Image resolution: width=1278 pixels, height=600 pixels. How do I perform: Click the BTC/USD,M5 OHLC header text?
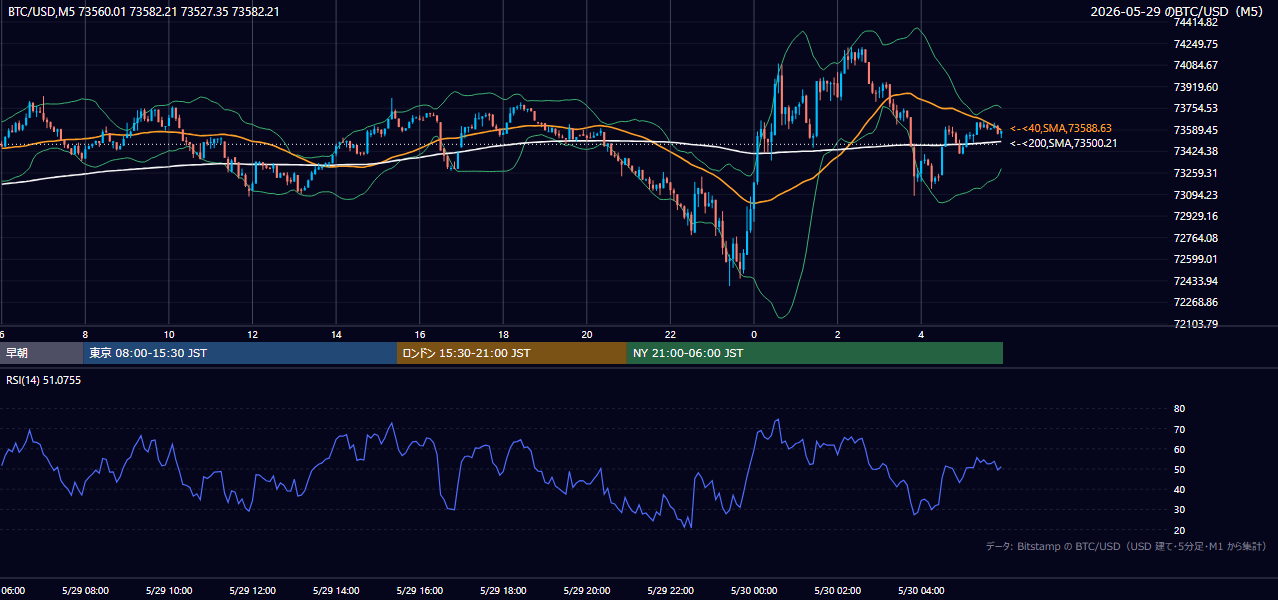coord(144,12)
